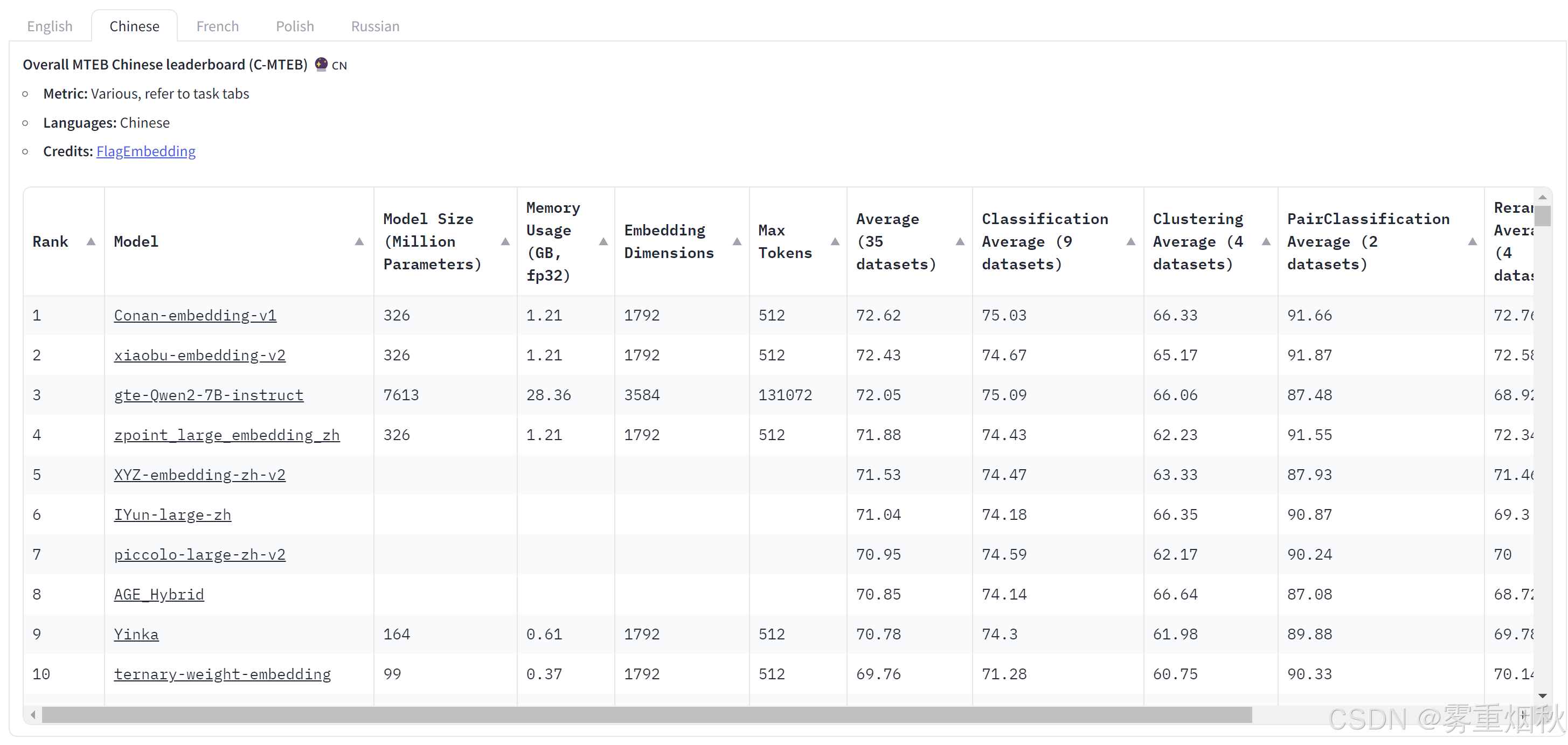
Task: Sort by Embedding Dimensions arrow
Action: pos(737,242)
